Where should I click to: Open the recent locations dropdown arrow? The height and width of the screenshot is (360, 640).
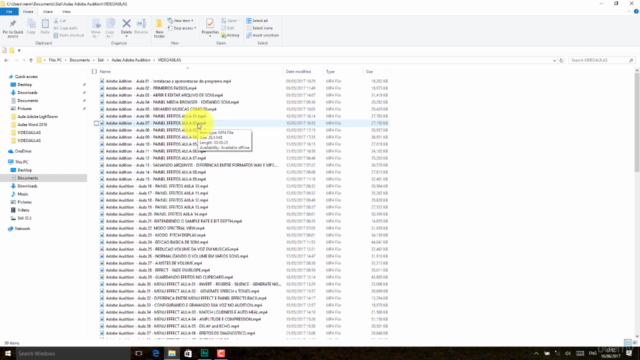coord(24,60)
